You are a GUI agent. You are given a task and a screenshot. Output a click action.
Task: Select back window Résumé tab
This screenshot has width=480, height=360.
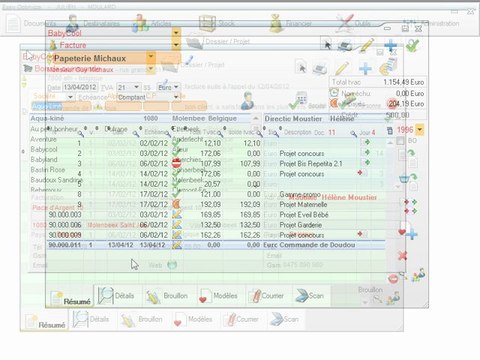[45, 322]
